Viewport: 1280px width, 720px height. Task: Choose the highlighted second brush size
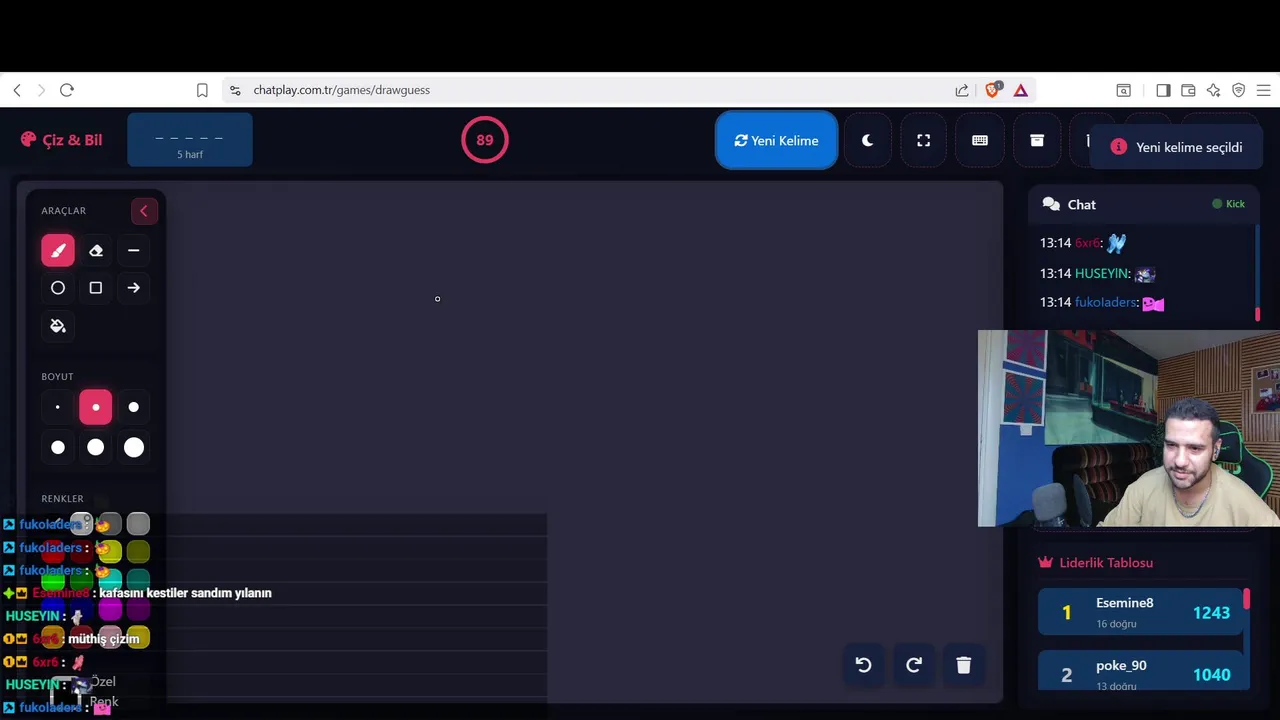96,407
